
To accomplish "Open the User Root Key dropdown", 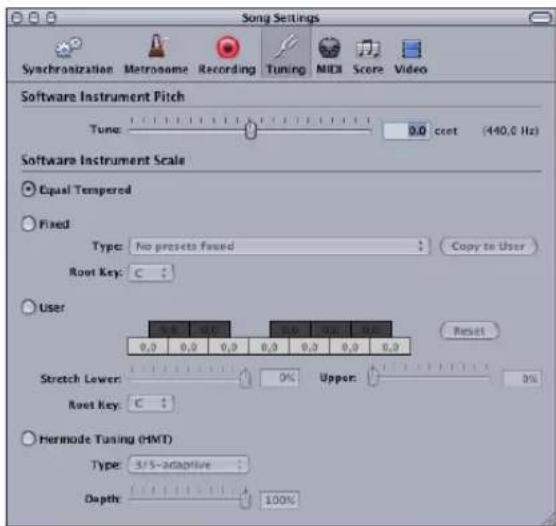I will pos(151,404).
